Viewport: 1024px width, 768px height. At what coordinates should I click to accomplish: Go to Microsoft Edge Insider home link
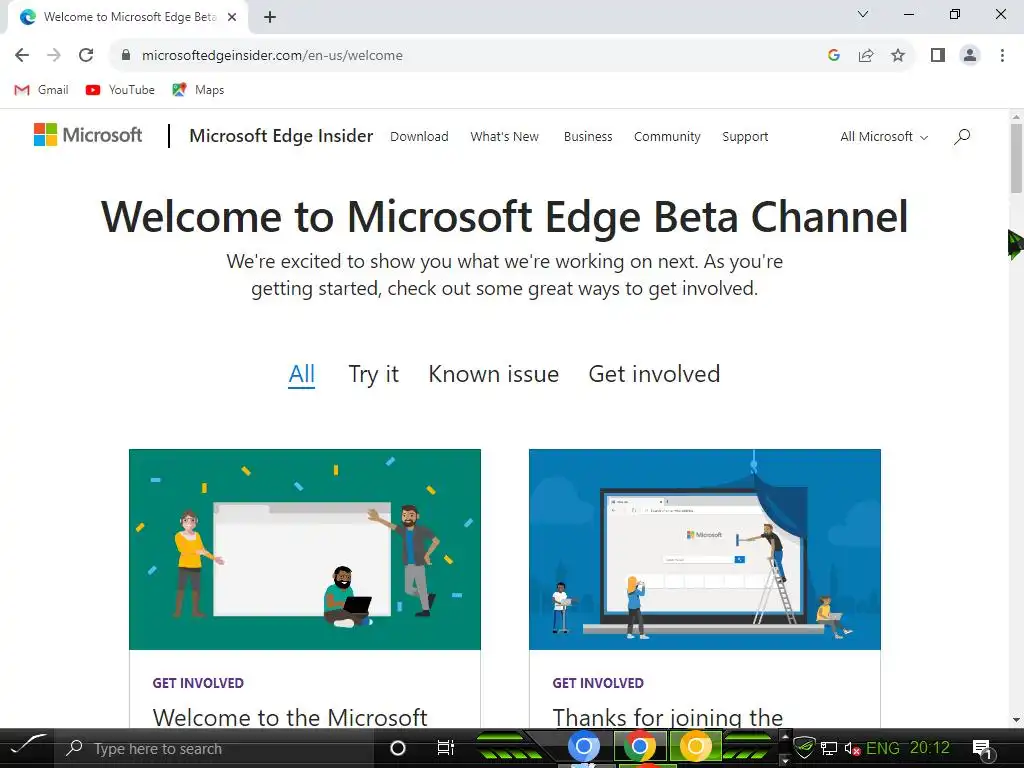click(x=281, y=136)
